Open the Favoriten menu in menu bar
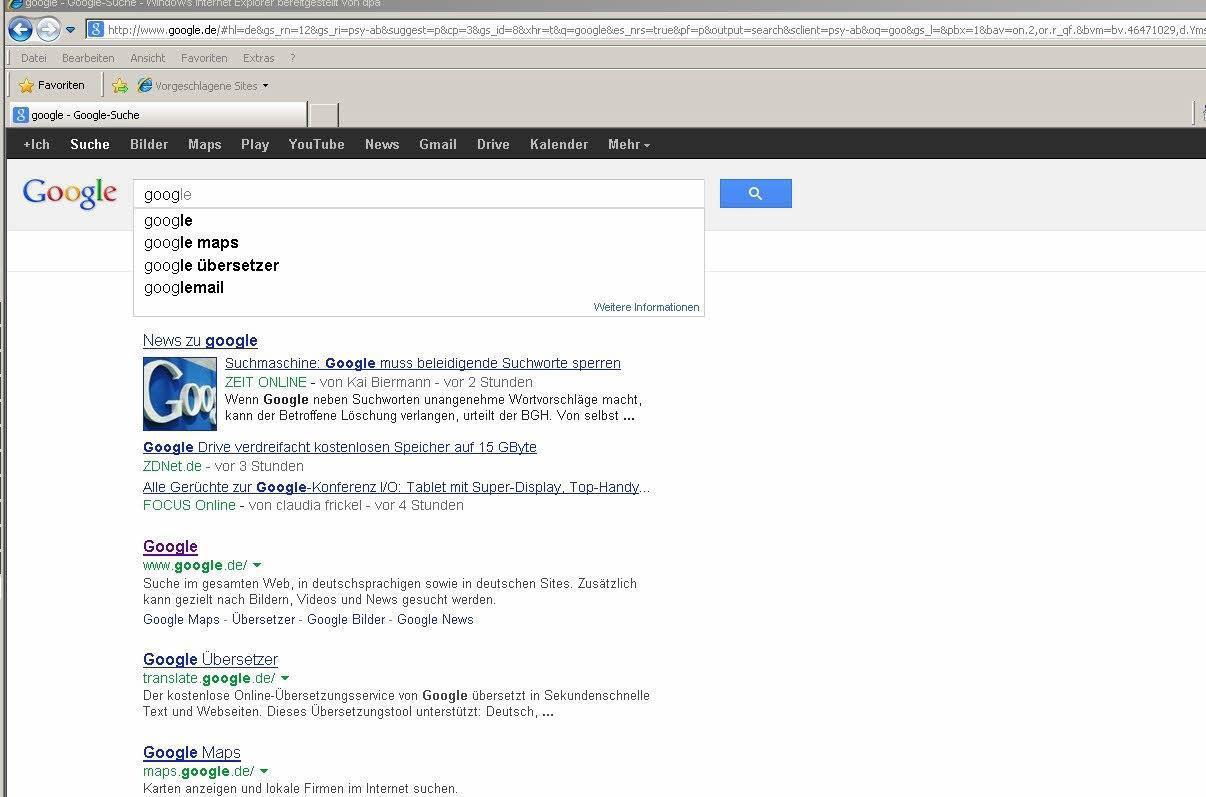1206x797 pixels. pyautogui.click(x=204, y=58)
